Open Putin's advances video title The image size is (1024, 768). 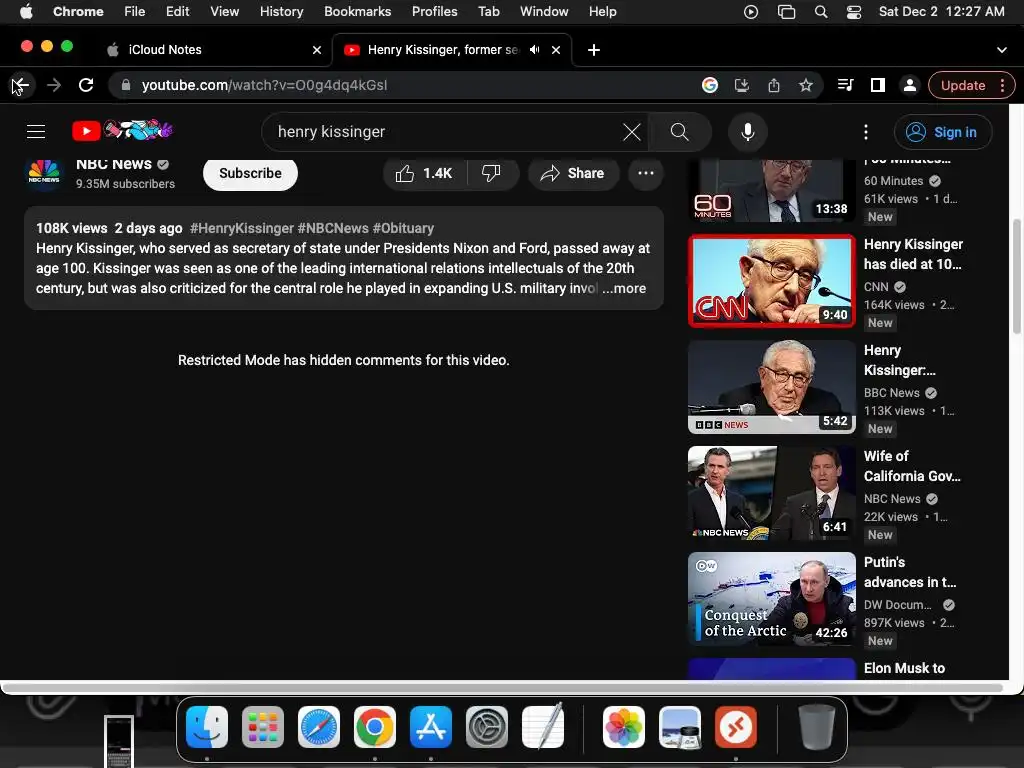(x=910, y=572)
